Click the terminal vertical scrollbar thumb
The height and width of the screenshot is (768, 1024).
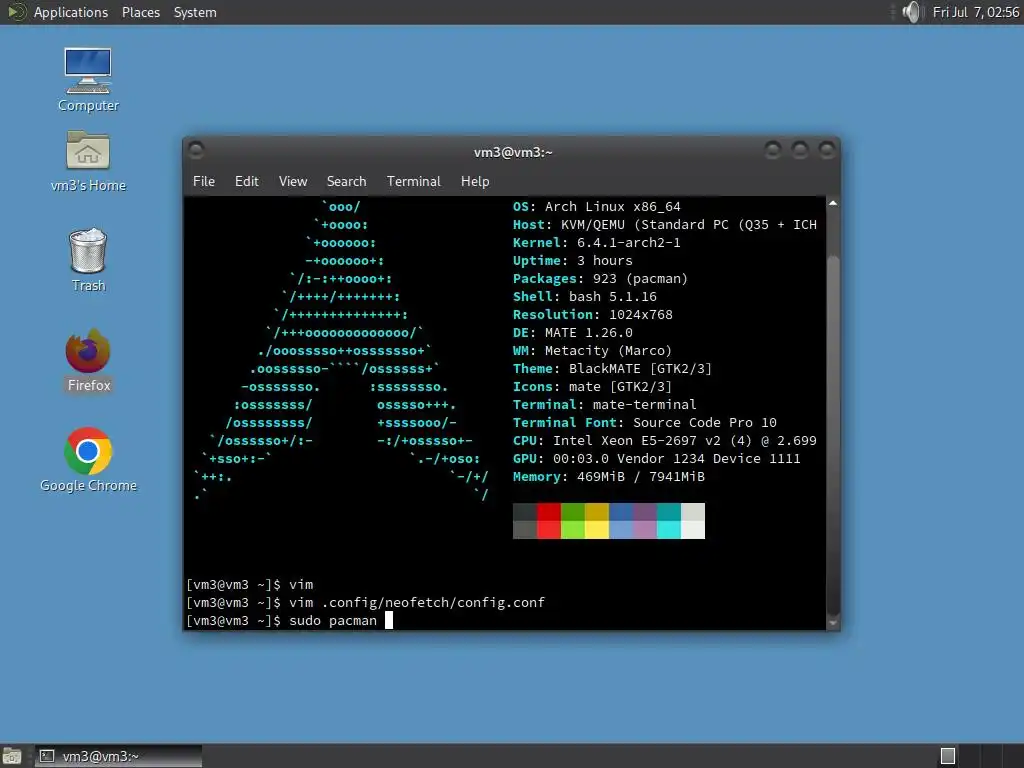[x=833, y=434]
